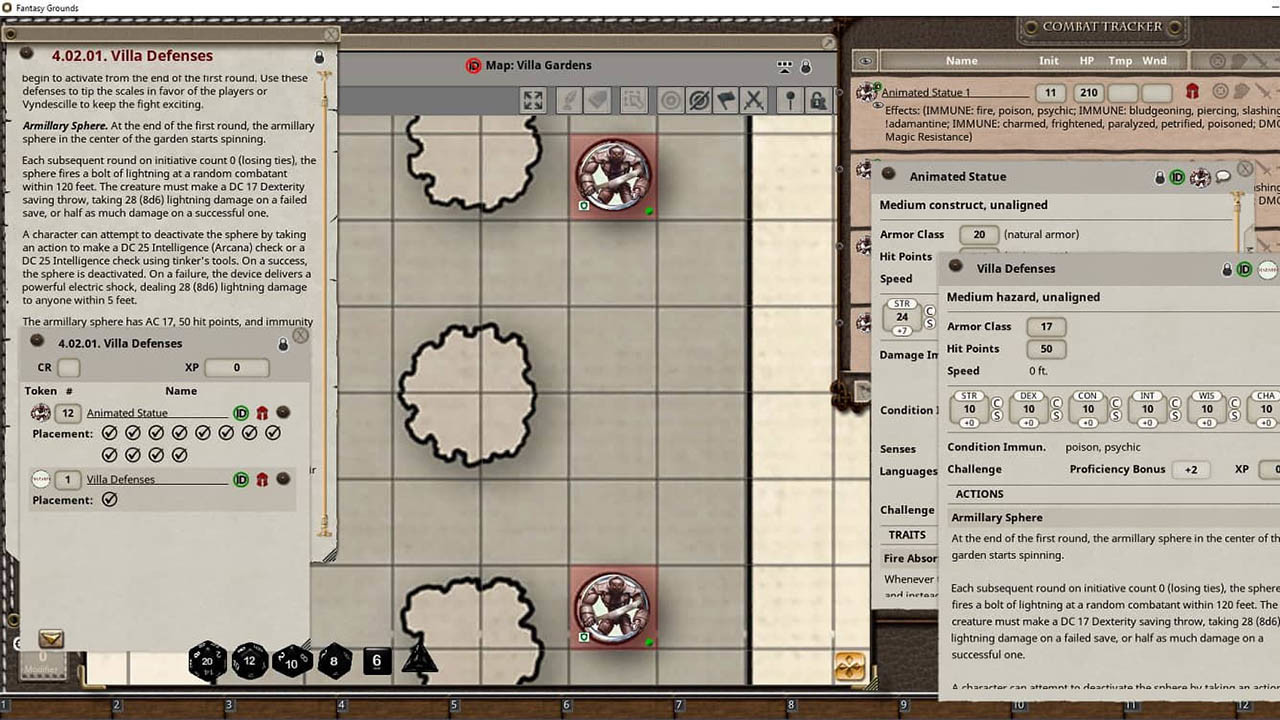Click the target icon in map toolbar

click(x=671, y=100)
